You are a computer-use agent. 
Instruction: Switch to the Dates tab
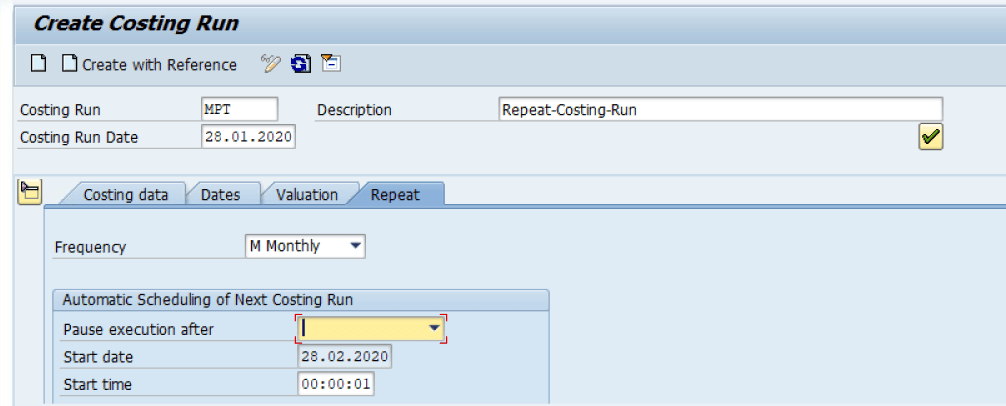click(220, 195)
